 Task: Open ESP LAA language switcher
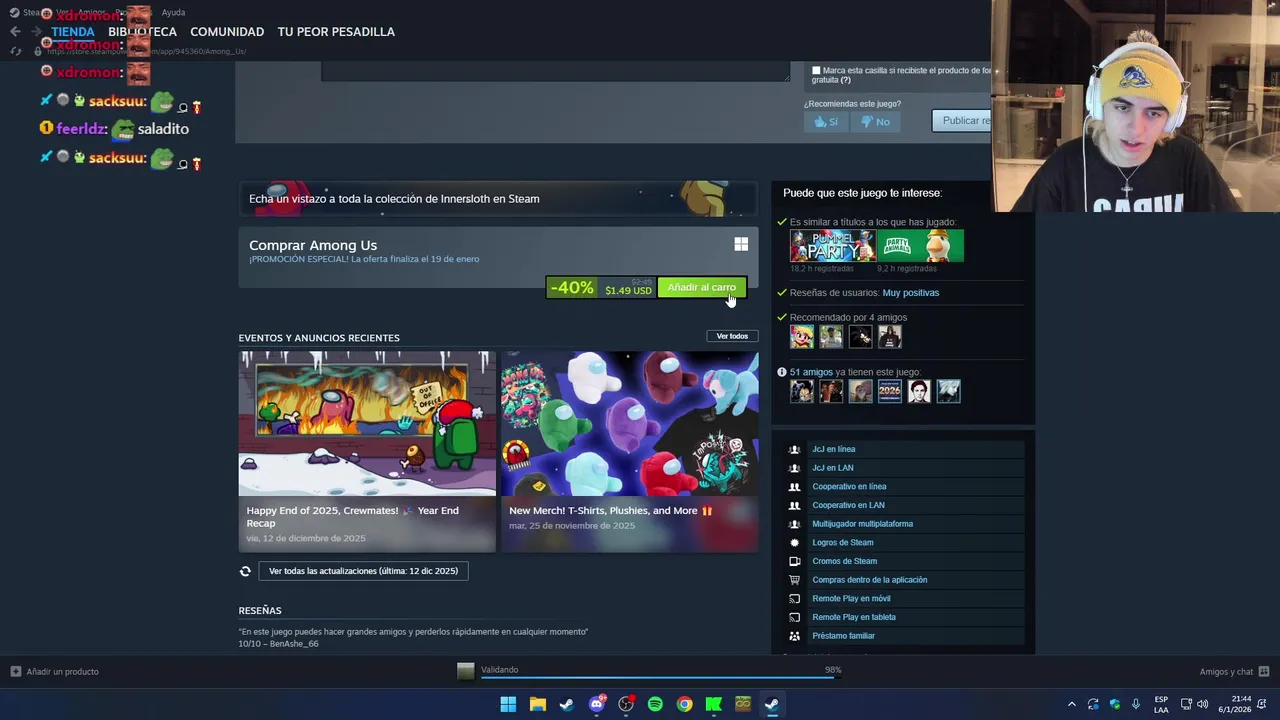tap(1161, 704)
